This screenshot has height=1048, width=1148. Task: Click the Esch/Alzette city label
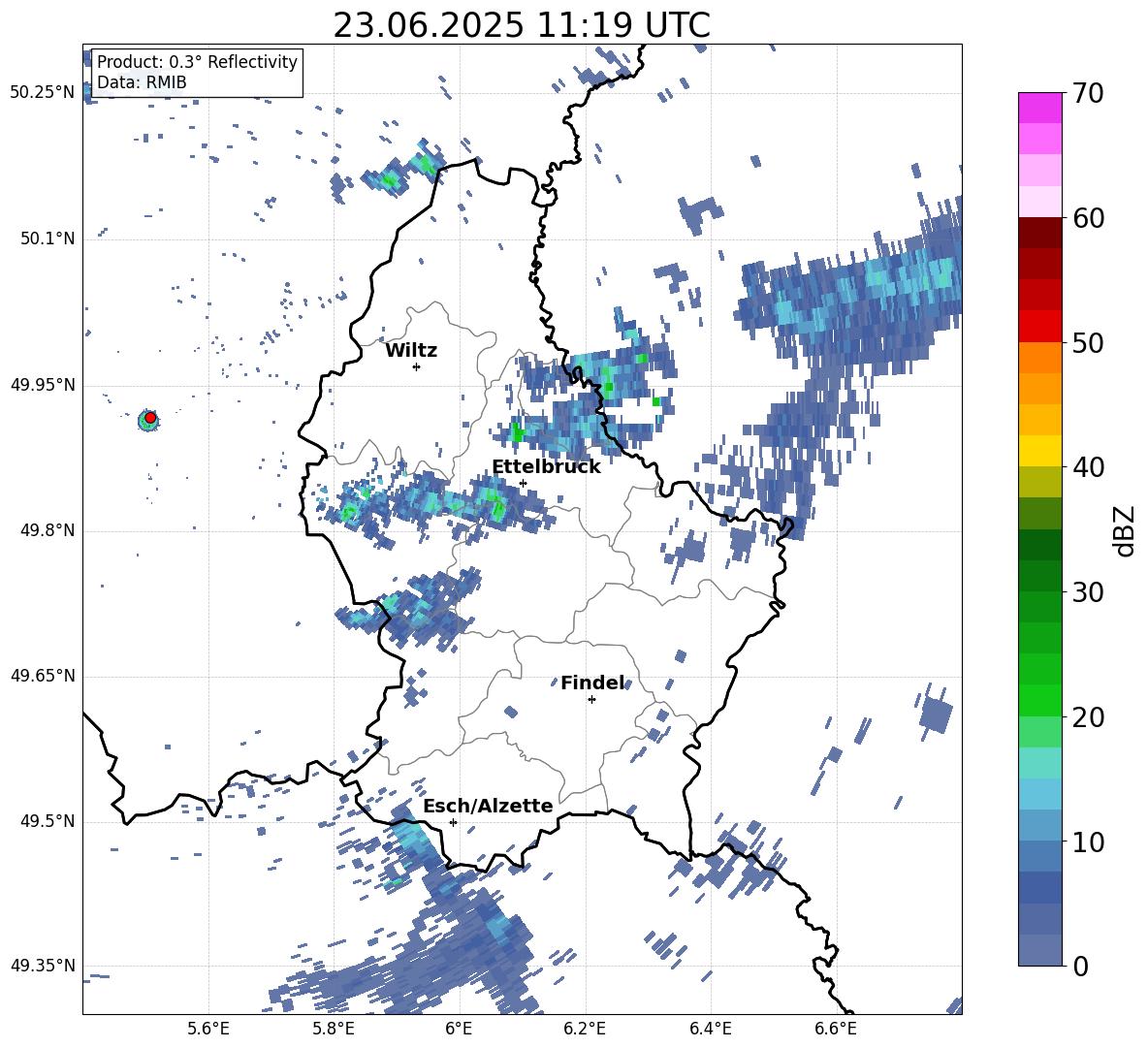pyautogui.click(x=489, y=806)
